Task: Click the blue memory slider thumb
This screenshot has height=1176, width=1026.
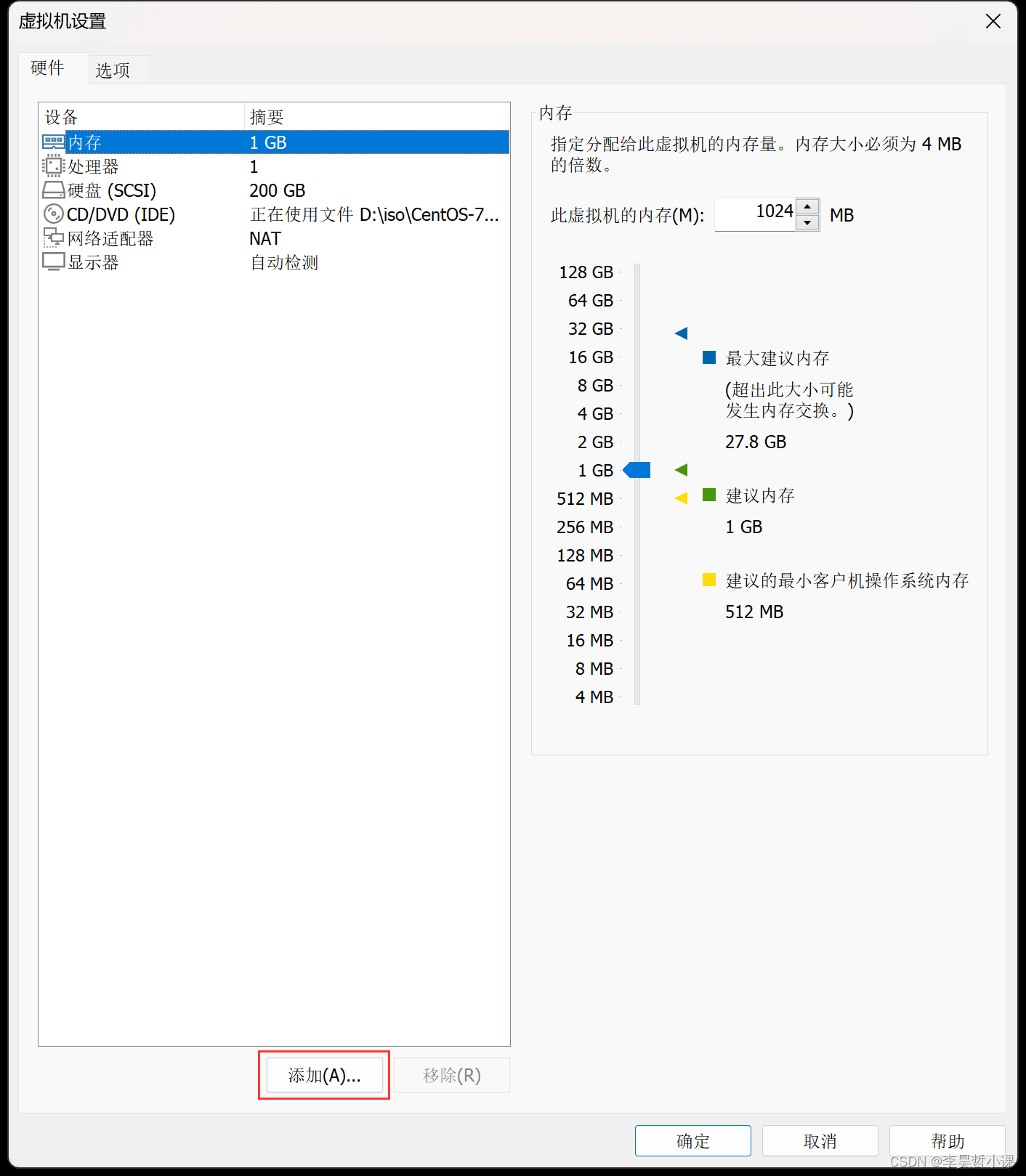Action: (637, 470)
